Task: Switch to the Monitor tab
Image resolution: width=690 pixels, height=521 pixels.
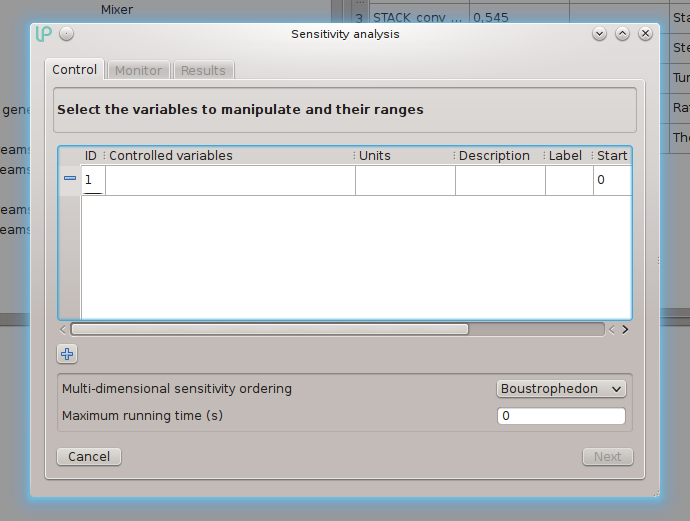Action: pyautogui.click(x=138, y=70)
